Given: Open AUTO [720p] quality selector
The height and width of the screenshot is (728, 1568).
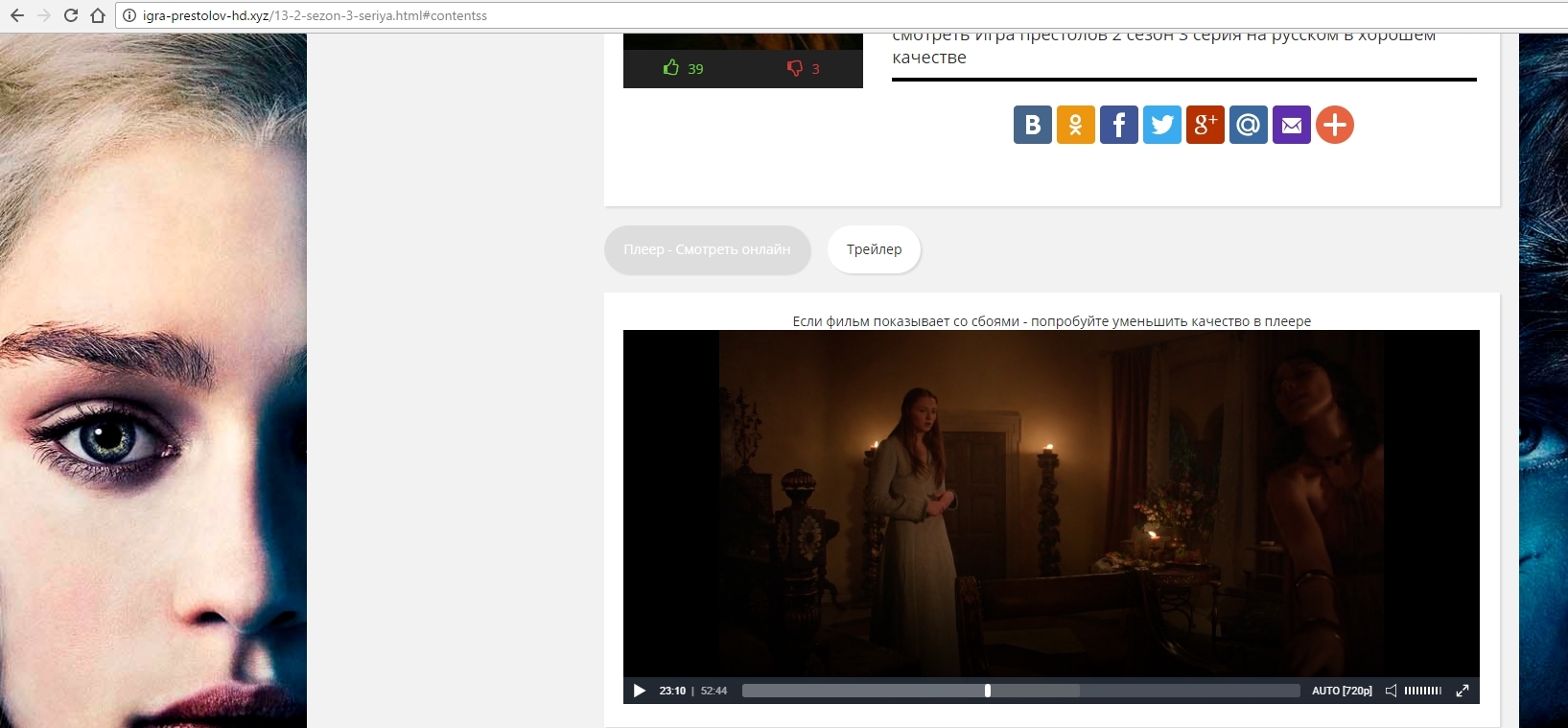Looking at the screenshot, I should point(1342,691).
